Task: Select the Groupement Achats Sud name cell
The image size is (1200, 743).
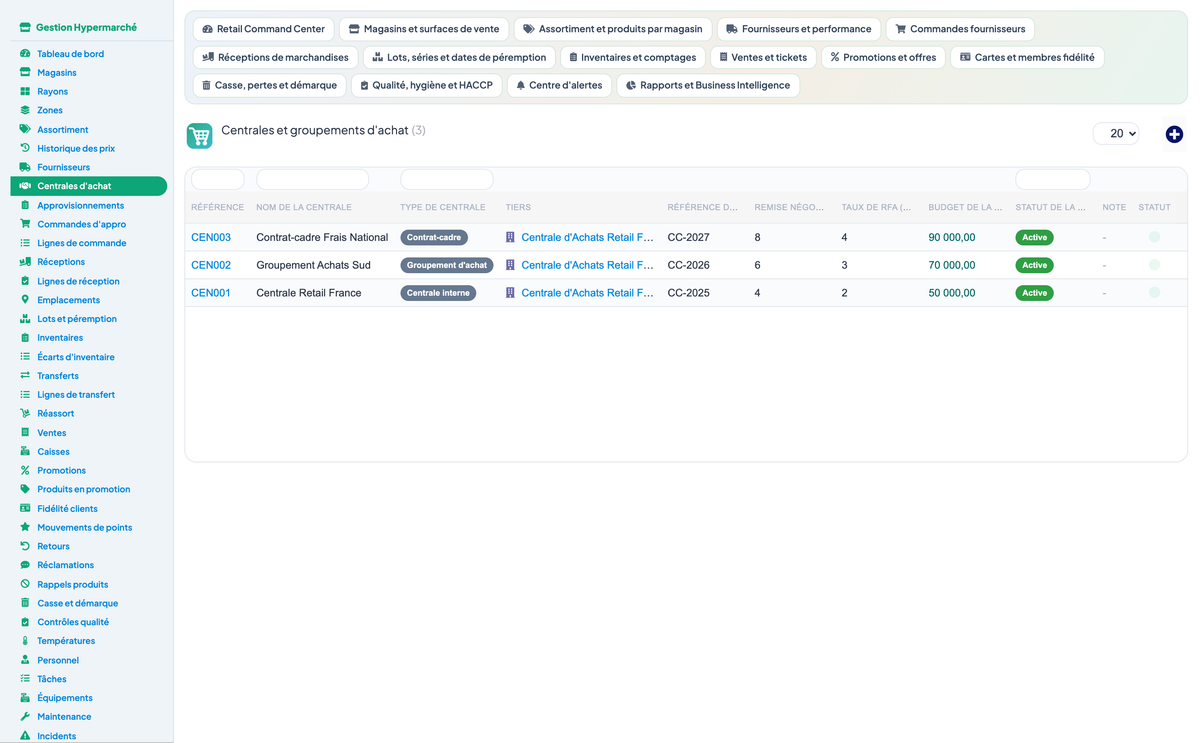Action: (313, 265)
